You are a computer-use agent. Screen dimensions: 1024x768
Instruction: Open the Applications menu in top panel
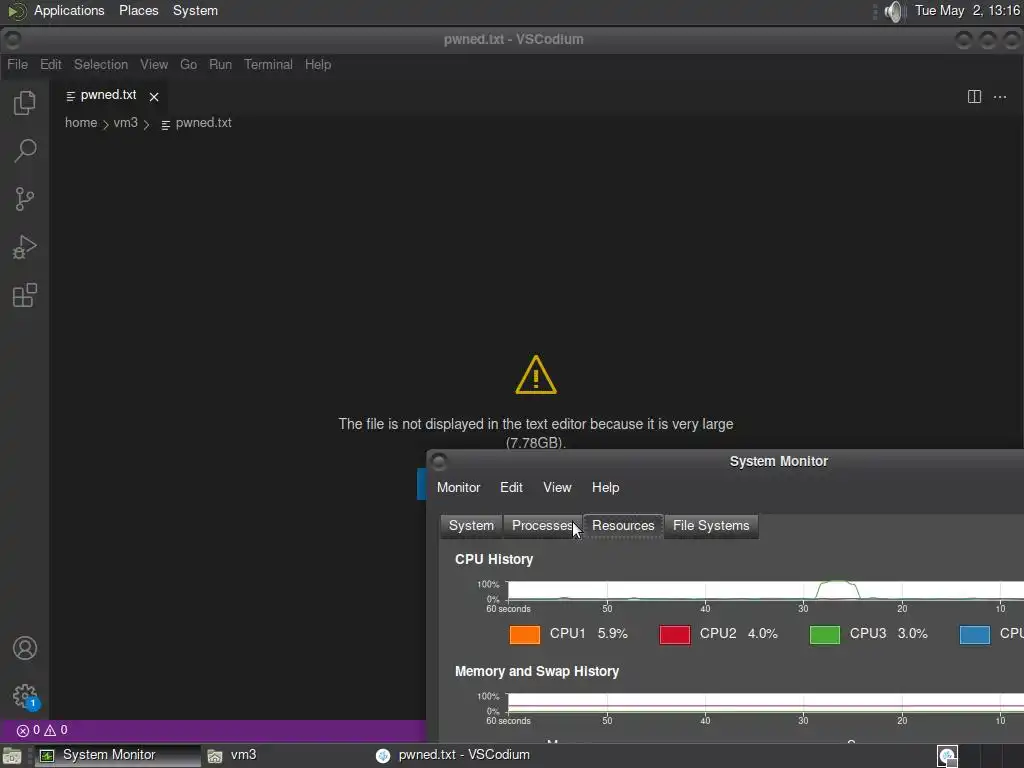[x=69, y=10]
